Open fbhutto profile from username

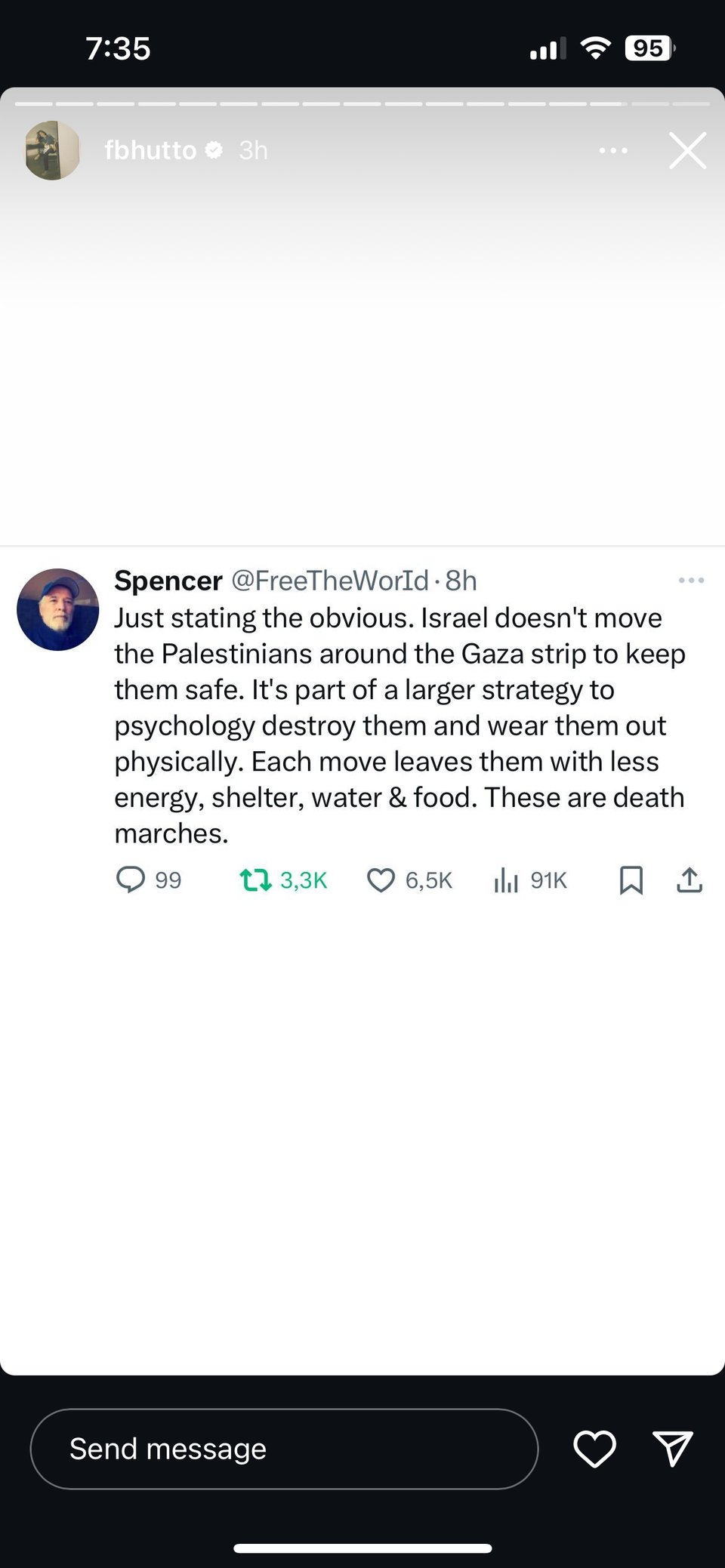click(x=150, y=151)
